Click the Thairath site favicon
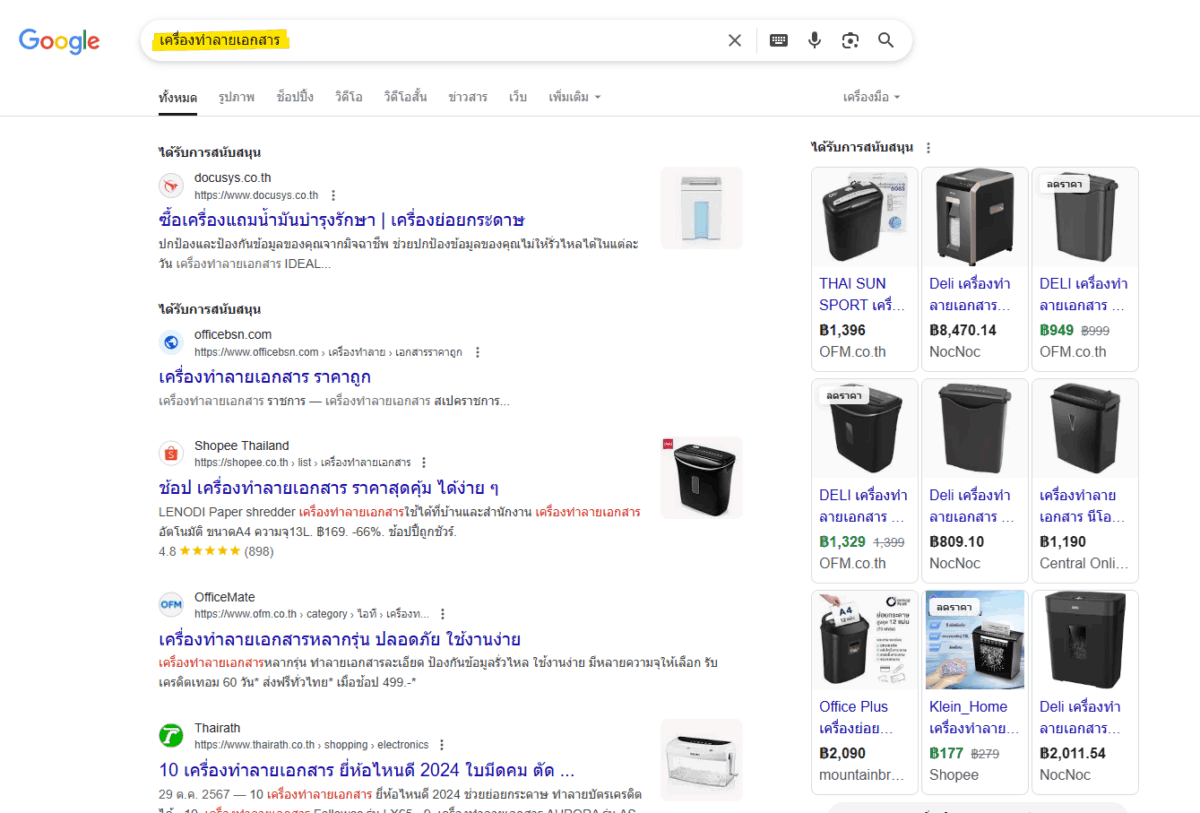This screenshot has width=1200, height=813. (x=171, y=736)
